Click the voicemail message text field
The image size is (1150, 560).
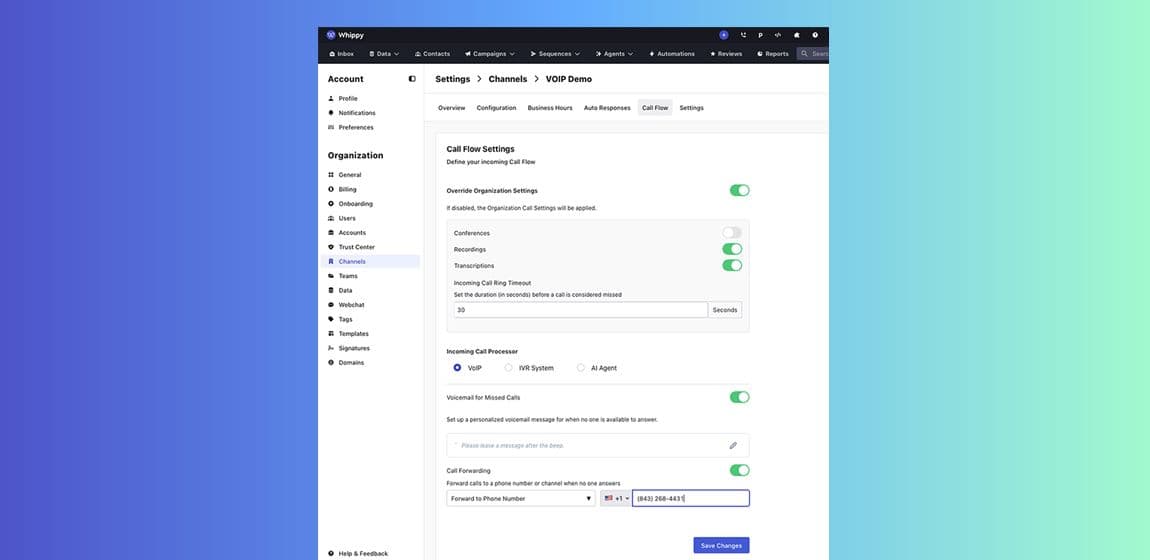click(x=598, y=446)
